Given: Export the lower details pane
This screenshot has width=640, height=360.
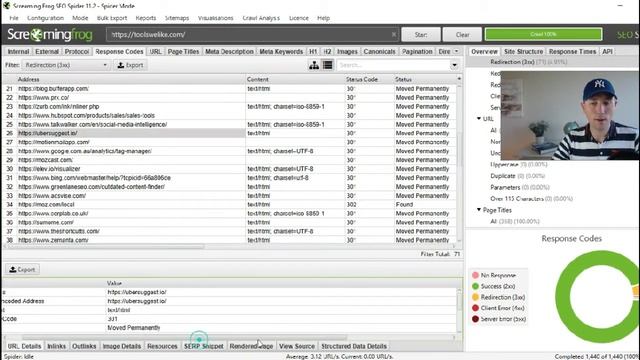Looking at the screenshot, I should (x=22, y=269).
